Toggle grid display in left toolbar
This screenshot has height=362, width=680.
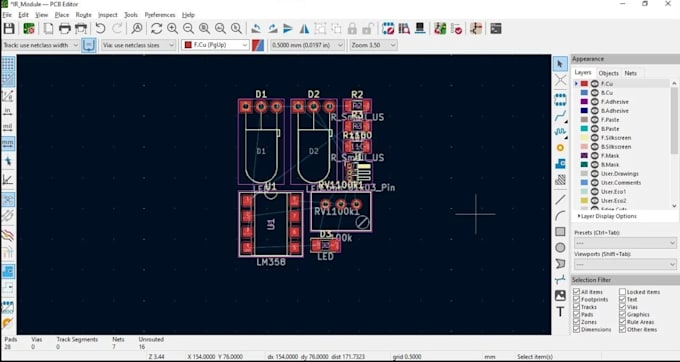(x=8, y=64)
